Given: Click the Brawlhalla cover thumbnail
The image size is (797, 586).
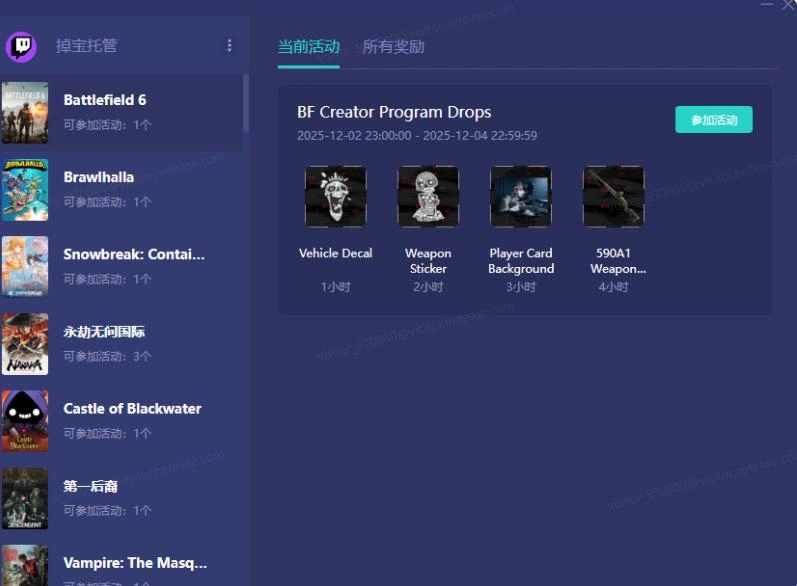Looking at the screenshot, I should click(x=25, y=190).
